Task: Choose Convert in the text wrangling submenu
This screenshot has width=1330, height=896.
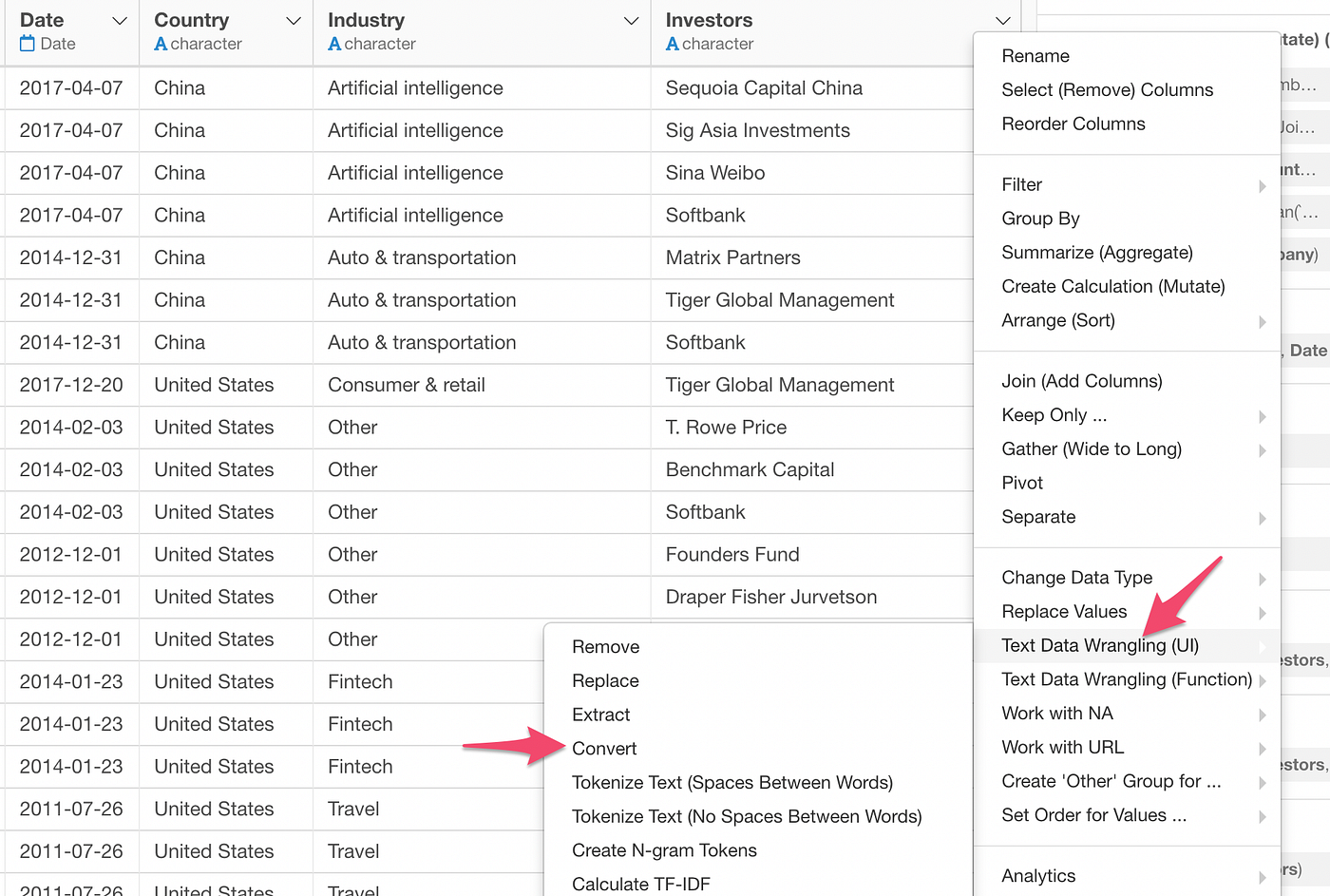Action: (x=603, y=748)
